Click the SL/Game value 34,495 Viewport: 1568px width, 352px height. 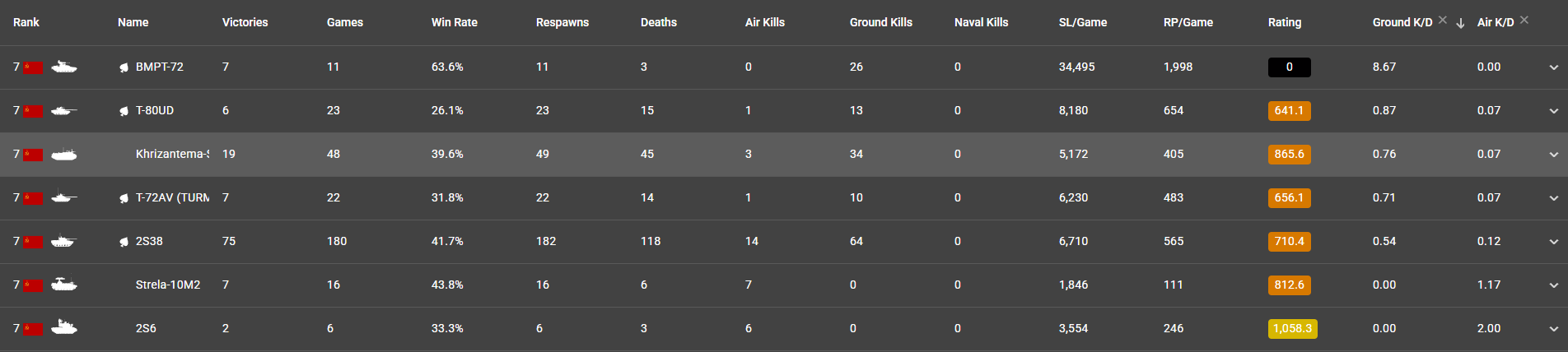click(x=1076, y=67)
